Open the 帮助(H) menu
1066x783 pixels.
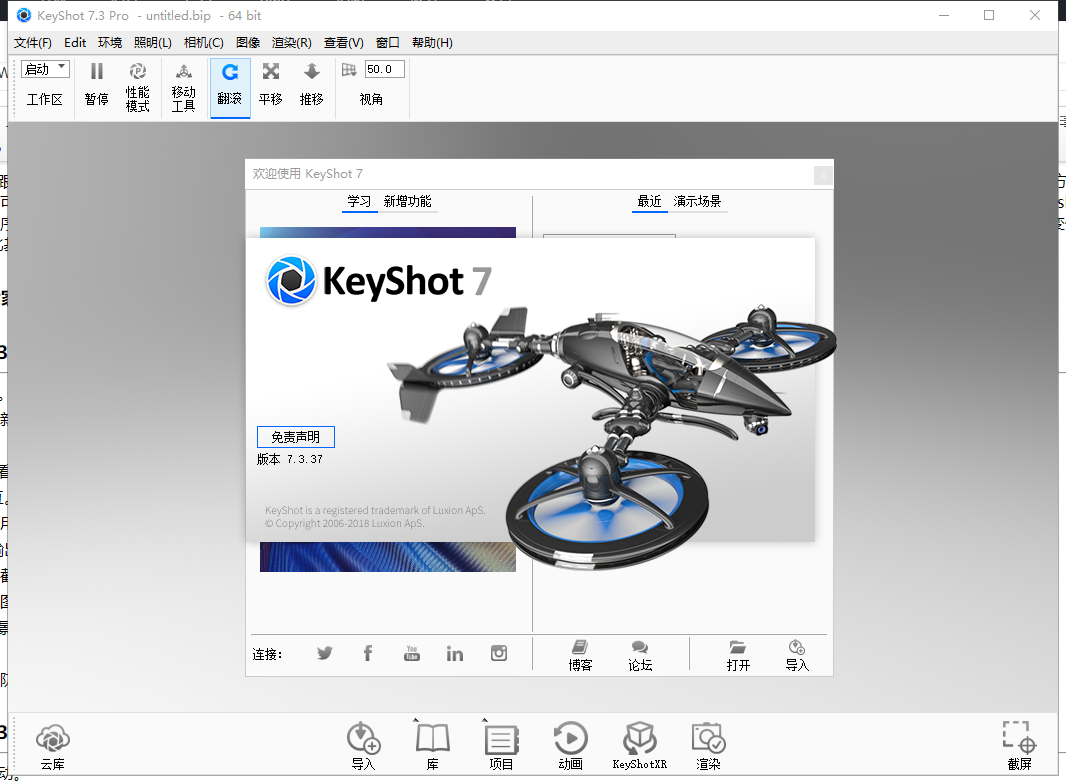point(432,43)
